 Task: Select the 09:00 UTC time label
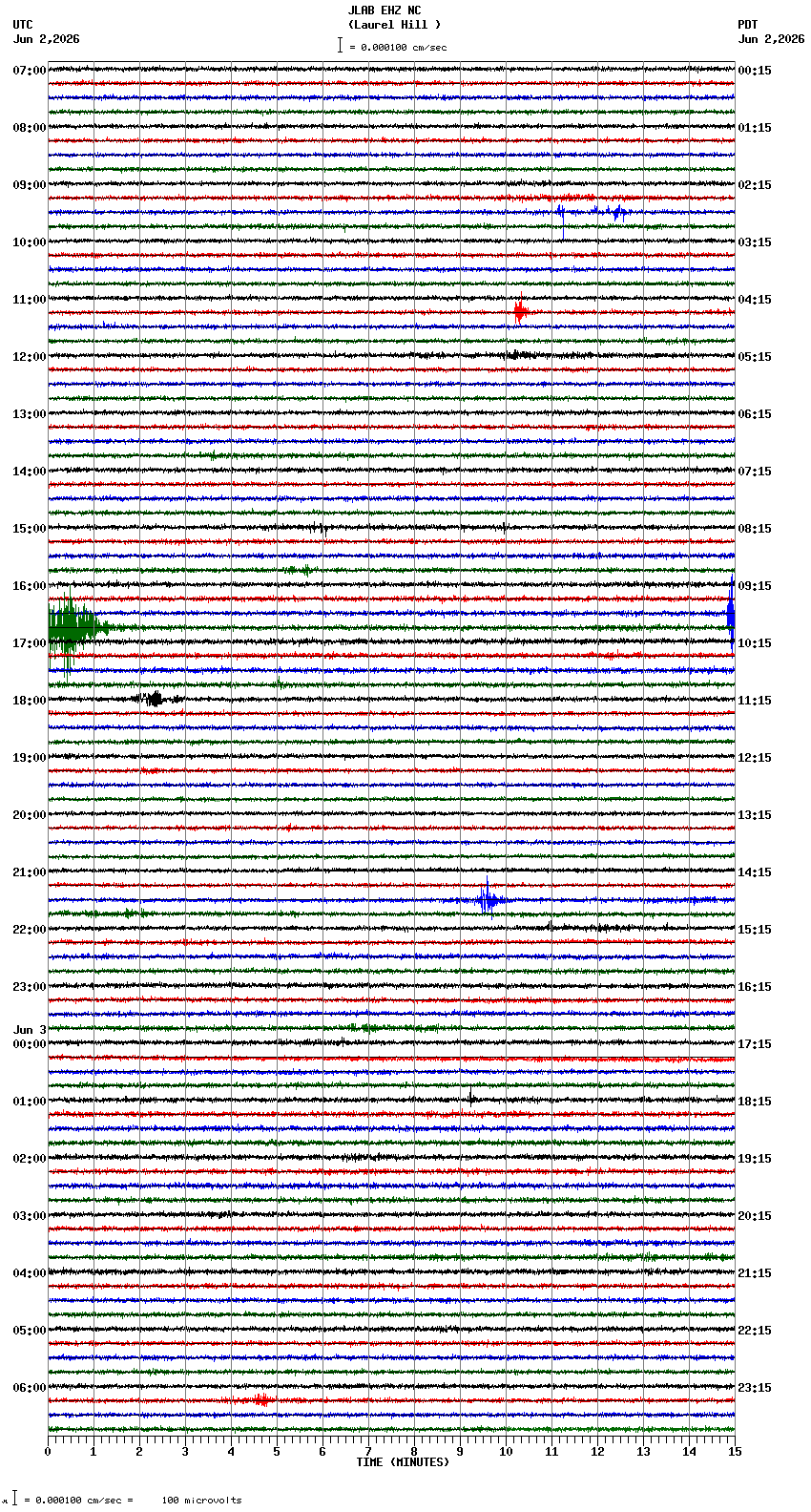30,185
